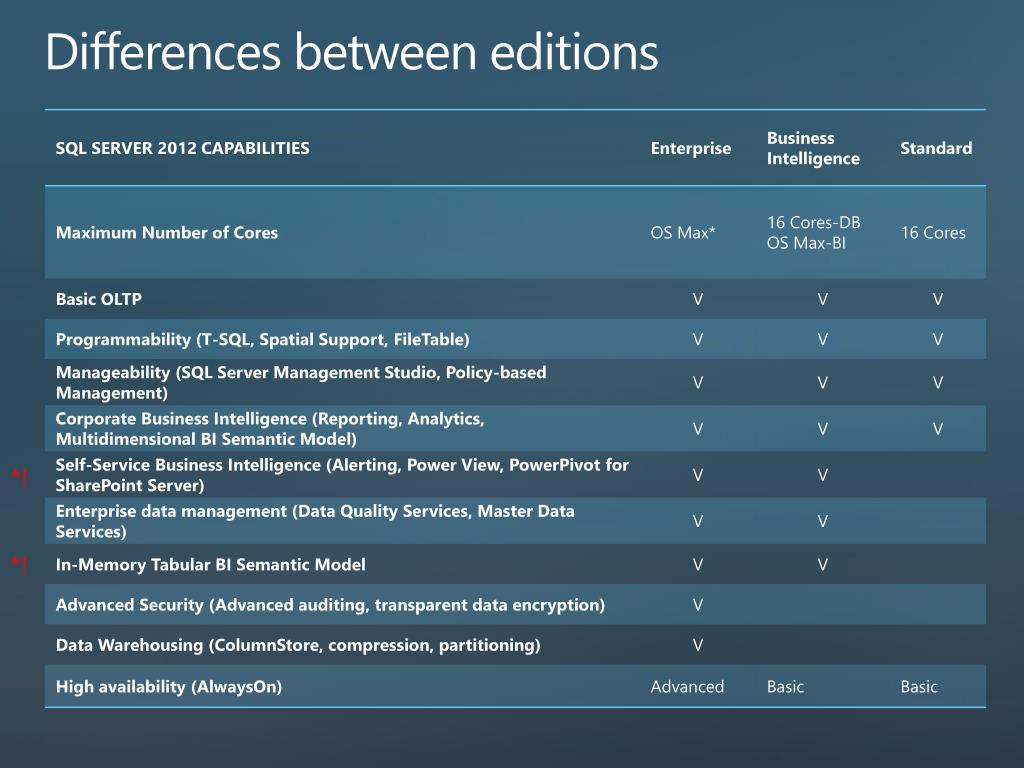
Task: Select Business Intelligence "V" in Corporate BI row
Action: pos(823,429)
